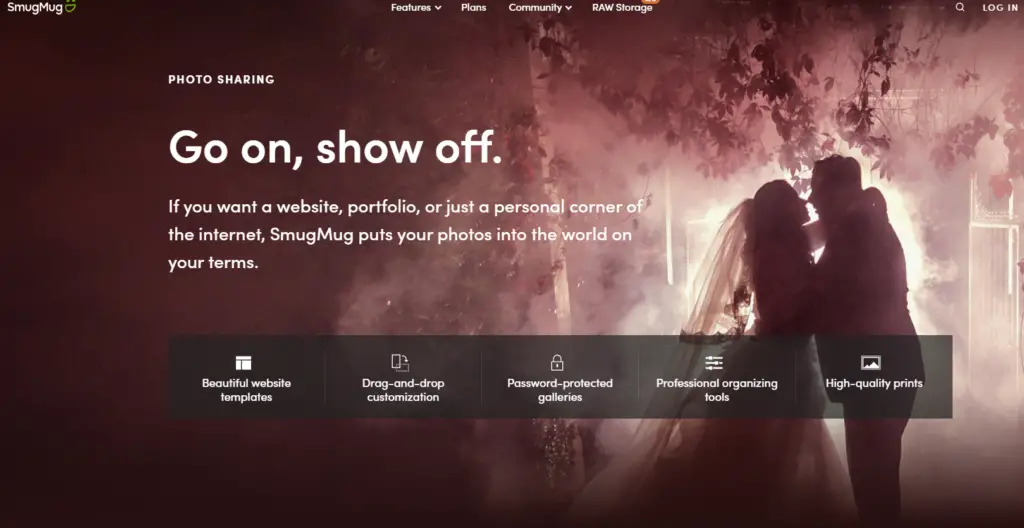Screen dimensions: 1024x528
Task: Click the High-quality prints label
Action: coord(874,384)
